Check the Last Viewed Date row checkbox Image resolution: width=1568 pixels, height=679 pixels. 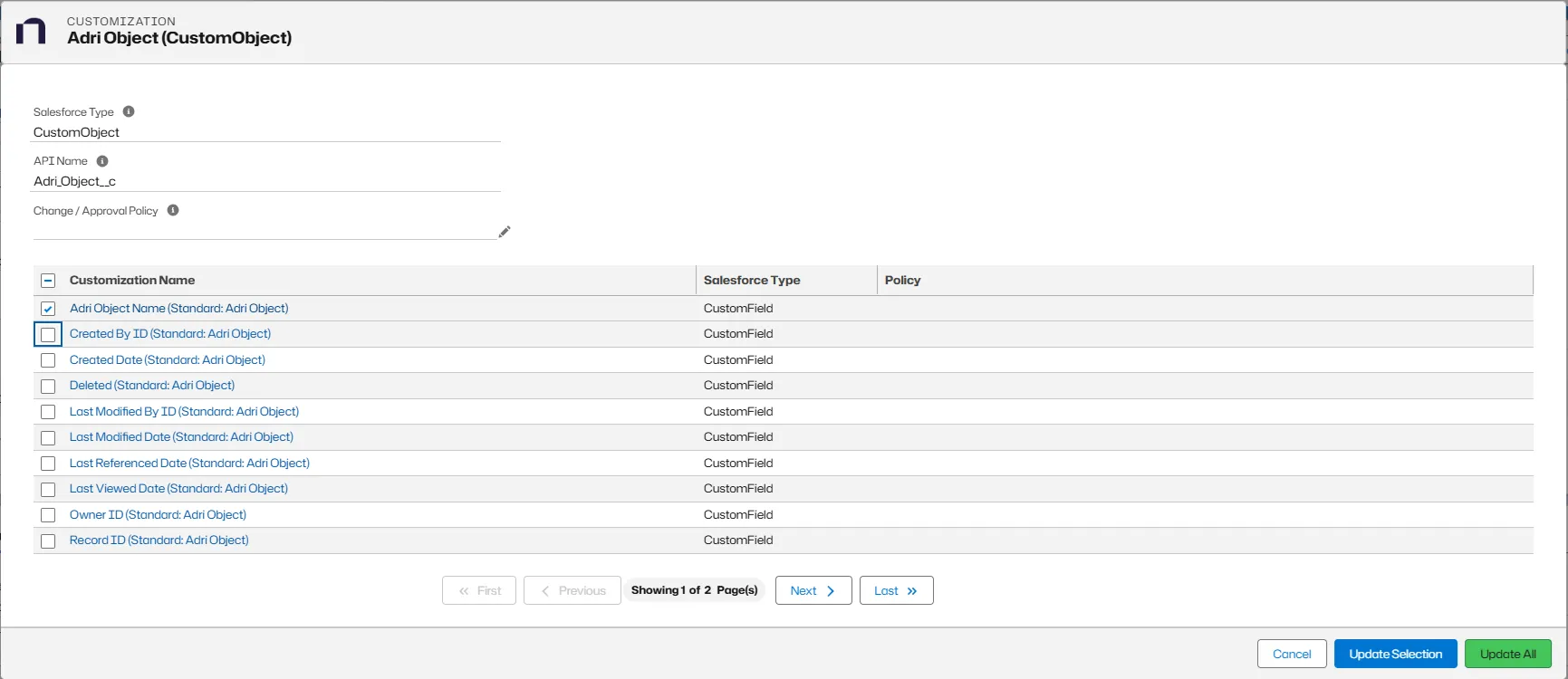48,489
